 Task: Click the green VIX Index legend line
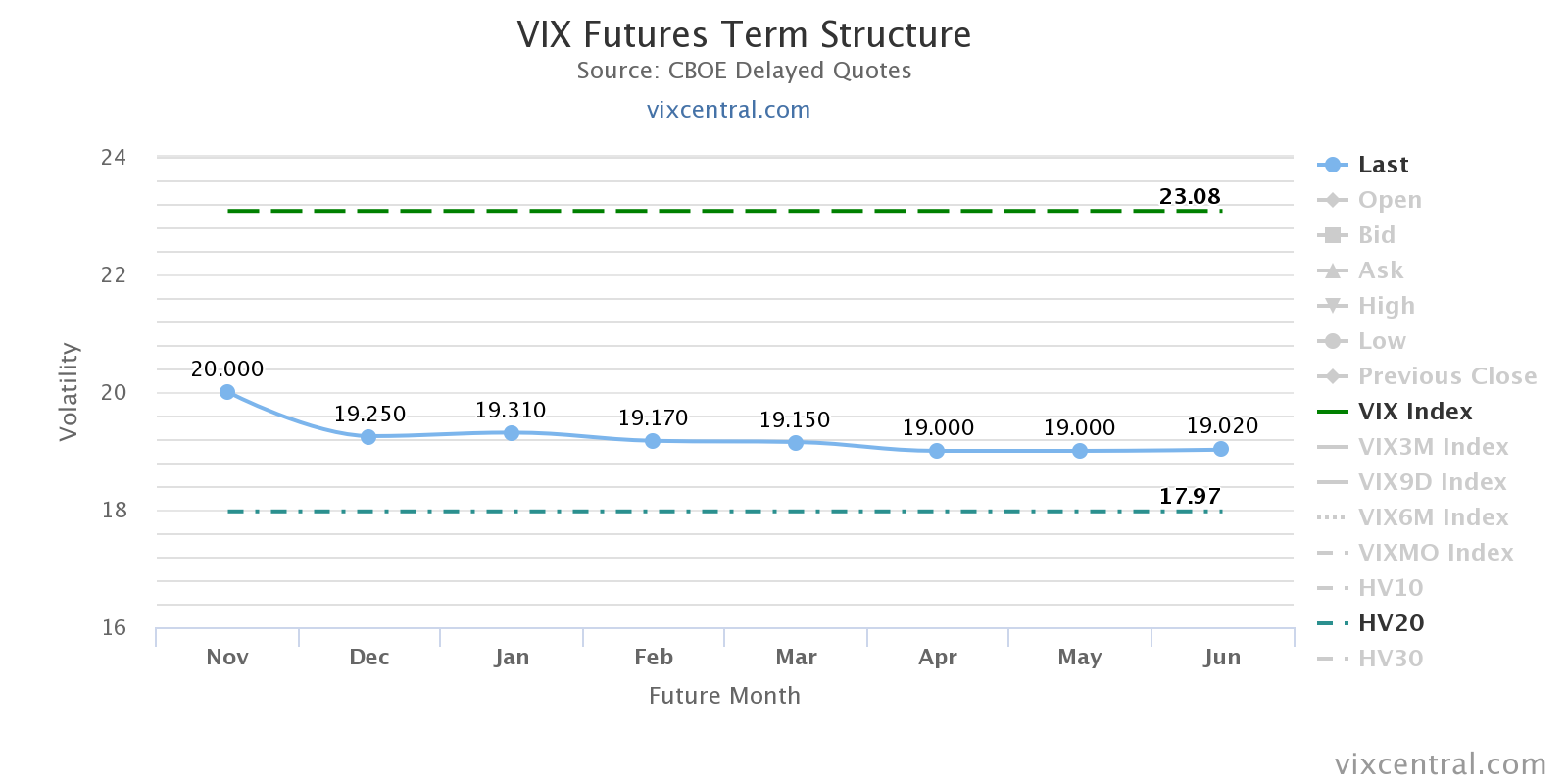[1332, 412]
